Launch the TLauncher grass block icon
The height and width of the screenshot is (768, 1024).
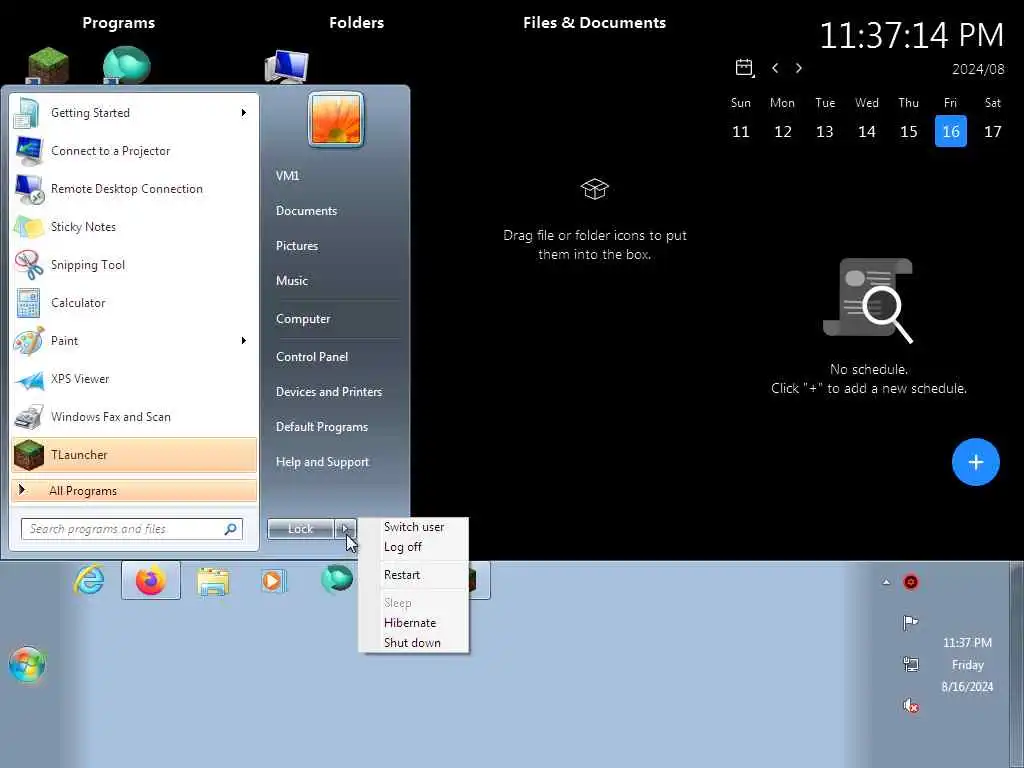click(29, 455)
